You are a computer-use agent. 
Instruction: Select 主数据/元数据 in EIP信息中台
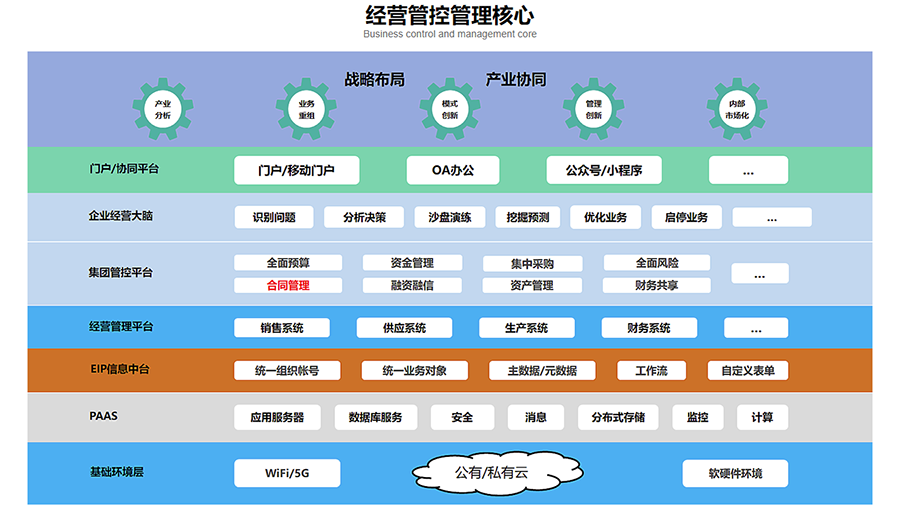tap(541, 370)
